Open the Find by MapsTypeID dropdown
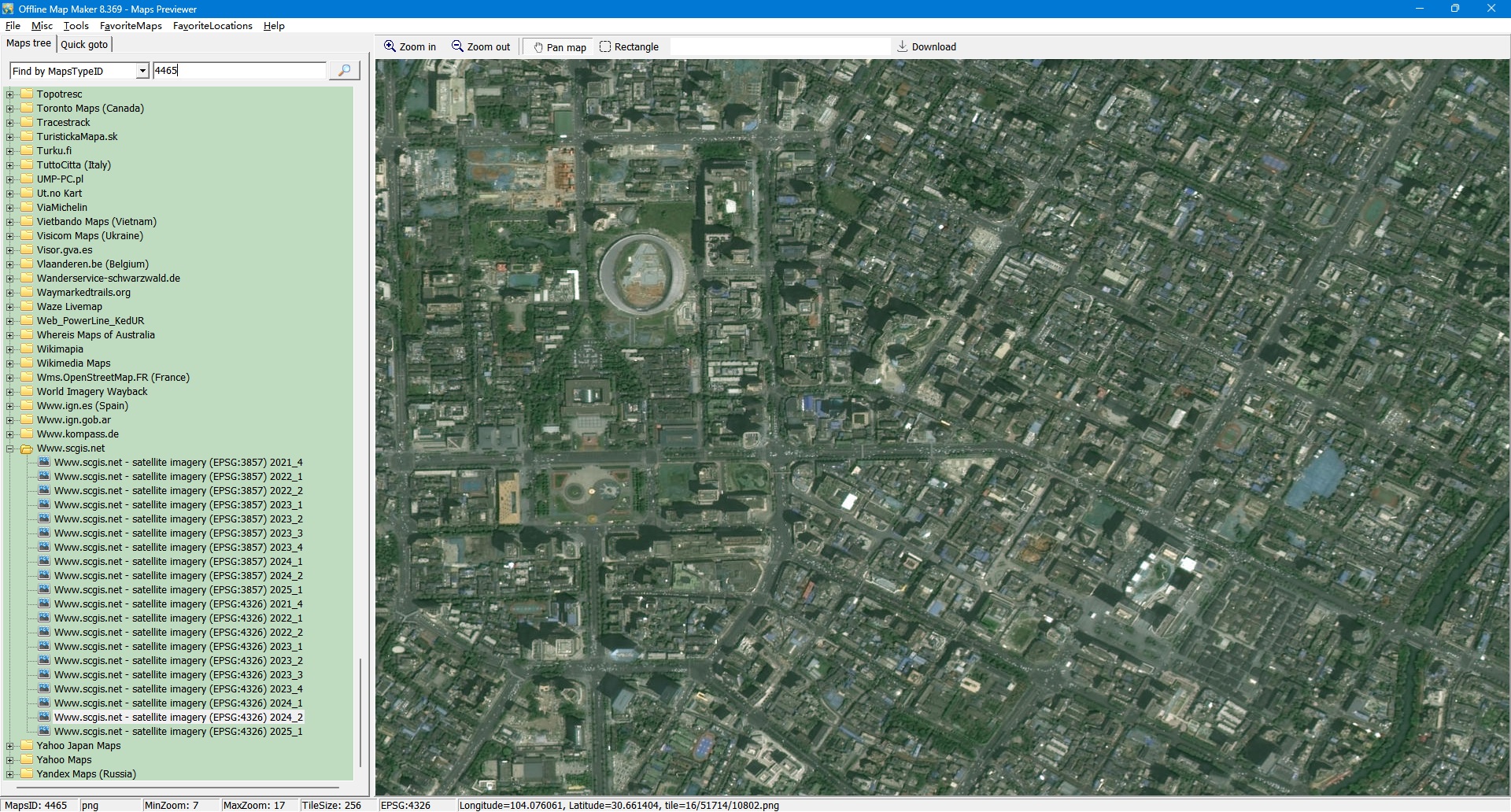 pos(142,72)
